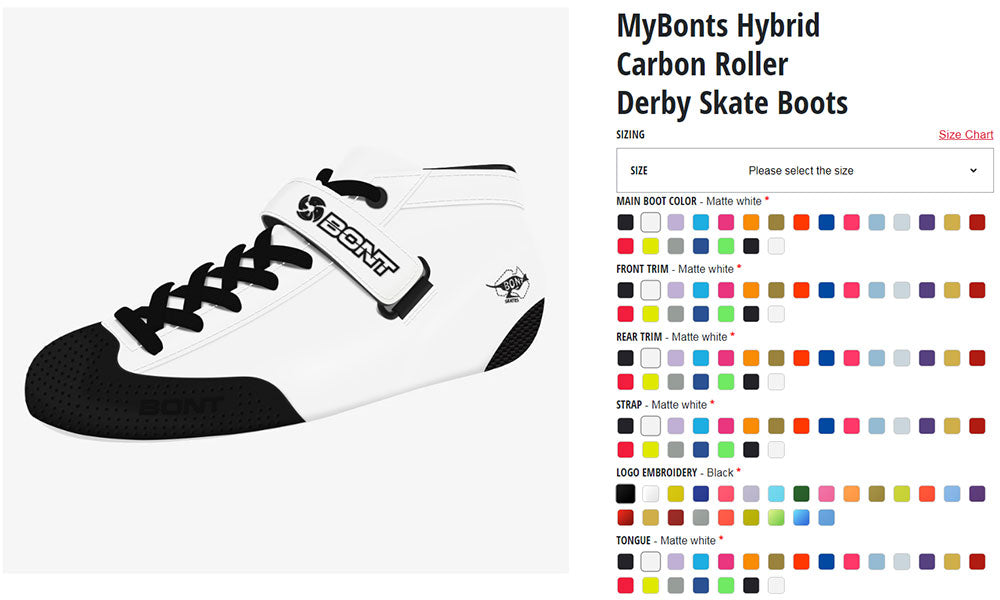Image resolution: width=1000 pixels, height=600 pixels.
Task: Select the green Tongue swatch
Action: tap(726, 586)
